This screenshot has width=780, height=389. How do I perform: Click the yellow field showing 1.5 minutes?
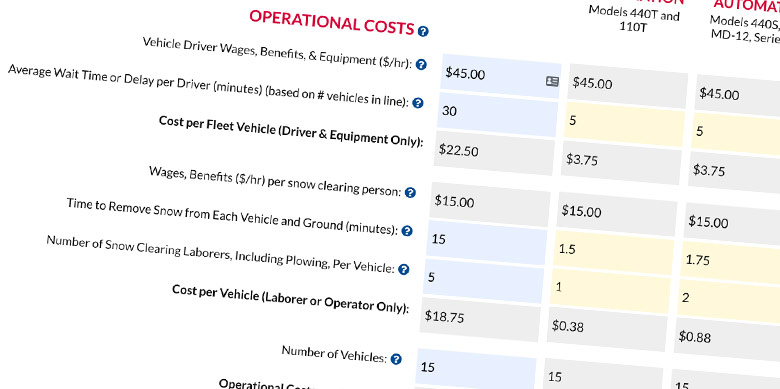[x=614, y=253]
